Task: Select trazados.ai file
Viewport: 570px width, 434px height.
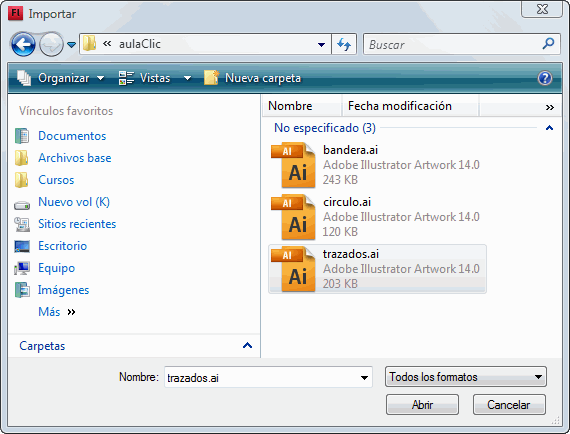Action: pyautogui.click(x=377, y=269)
